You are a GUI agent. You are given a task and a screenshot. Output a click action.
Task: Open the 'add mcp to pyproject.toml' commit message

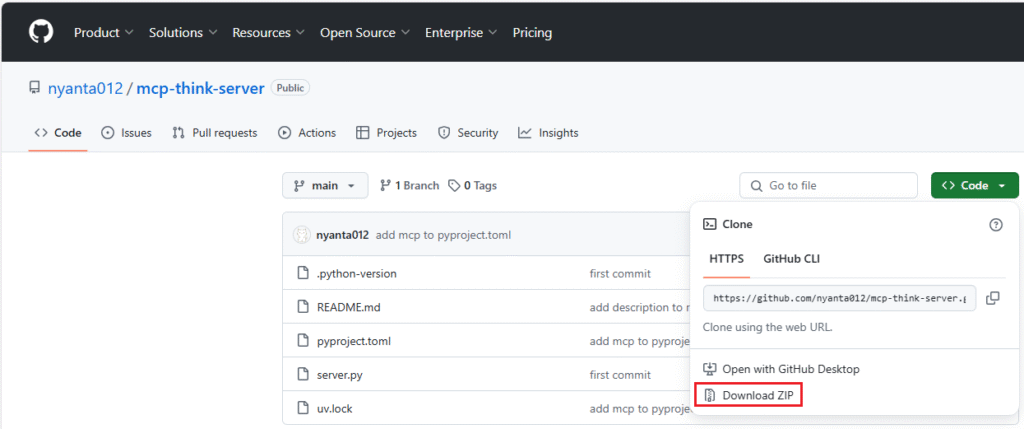click(x=443, y=235)
